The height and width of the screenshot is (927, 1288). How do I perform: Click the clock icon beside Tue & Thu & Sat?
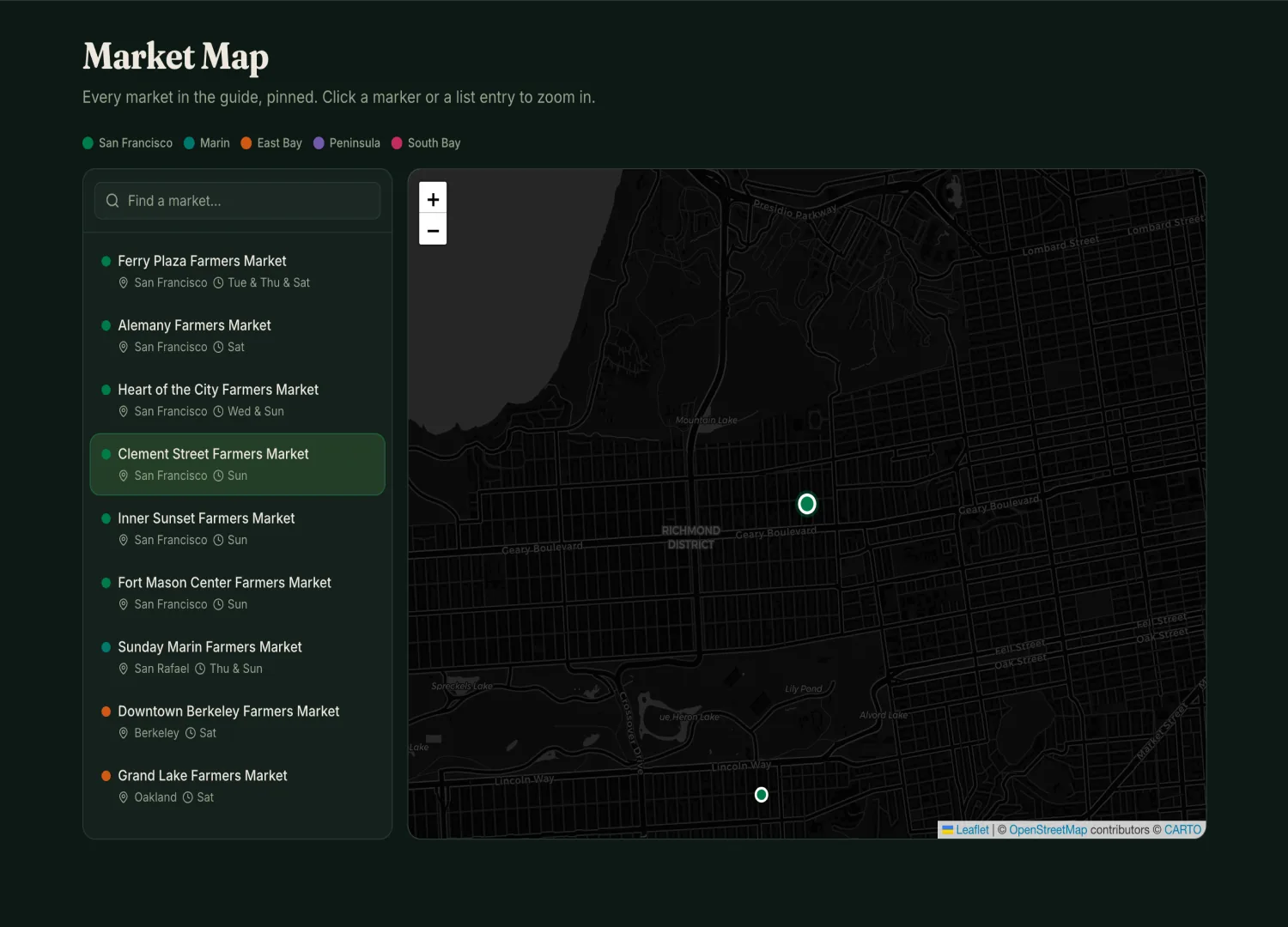218,282
